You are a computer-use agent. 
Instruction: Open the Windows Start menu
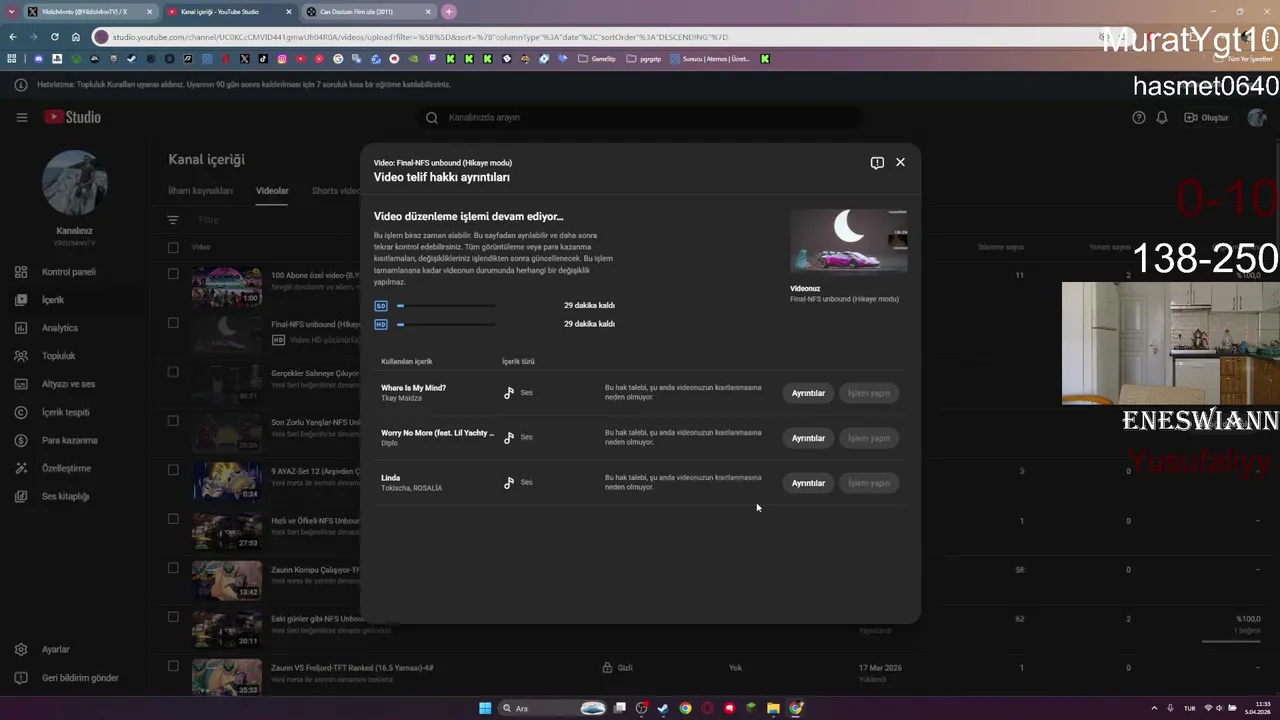[485, 708]
